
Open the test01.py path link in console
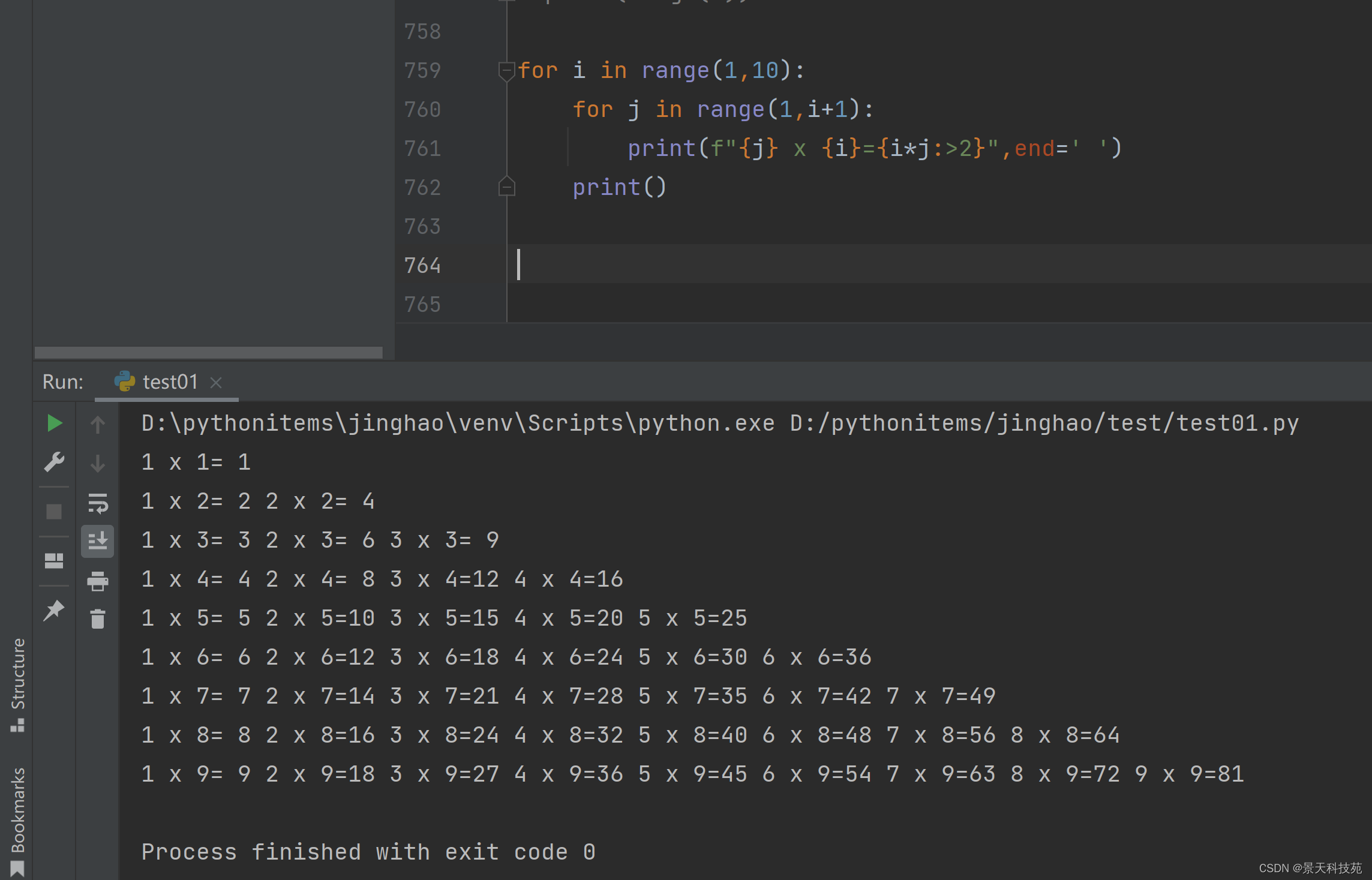(x=1044, y=424)
